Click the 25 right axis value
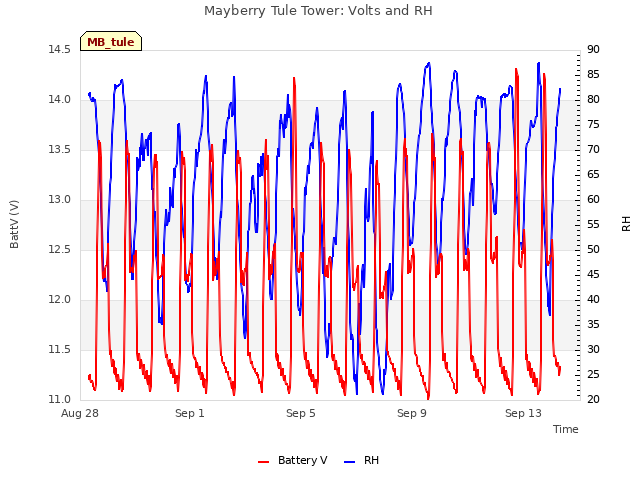The height and width of the screenshot is (480, 640). tap(593, 374)
